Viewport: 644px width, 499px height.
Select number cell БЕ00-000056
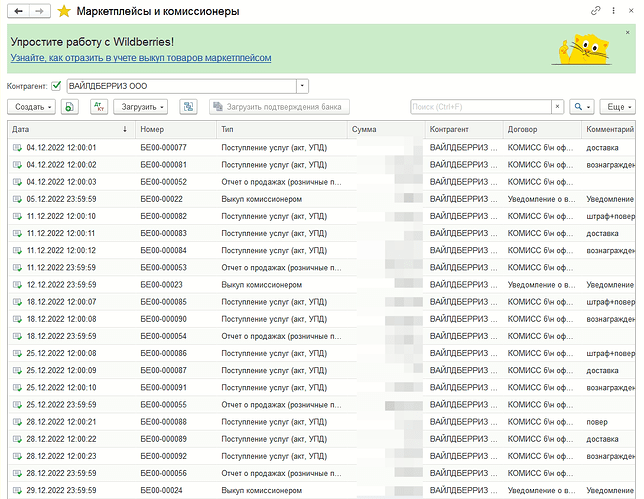tap(163, 474)
